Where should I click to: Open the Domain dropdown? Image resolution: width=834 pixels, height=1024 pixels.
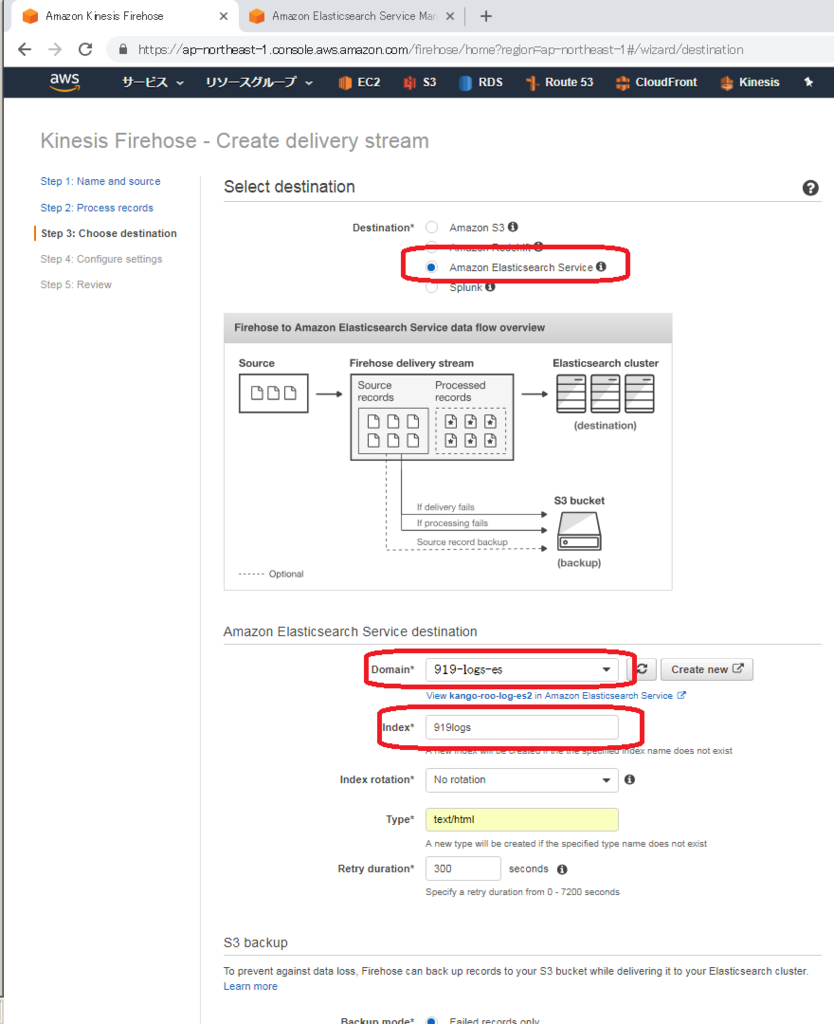tap(522, 669)
